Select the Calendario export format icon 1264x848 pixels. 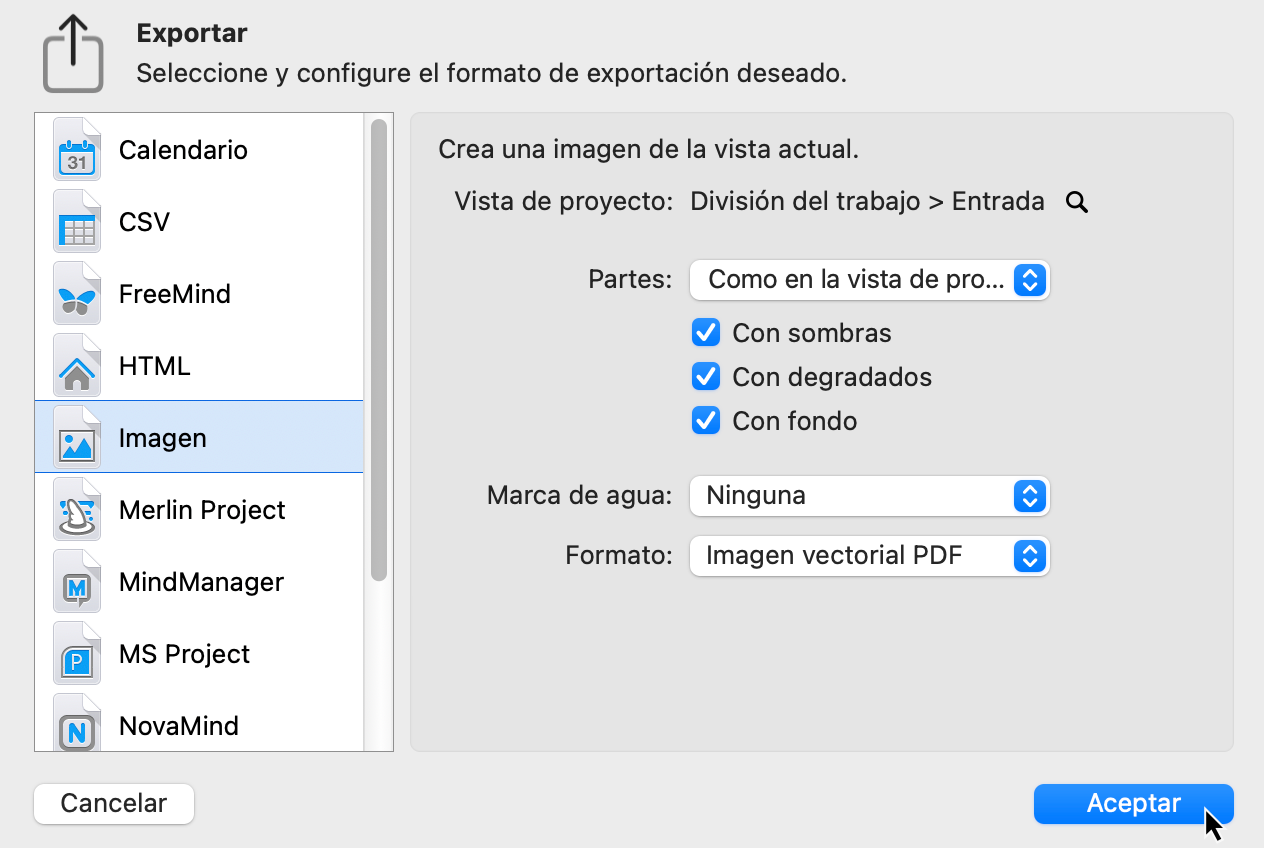point(77,149)
